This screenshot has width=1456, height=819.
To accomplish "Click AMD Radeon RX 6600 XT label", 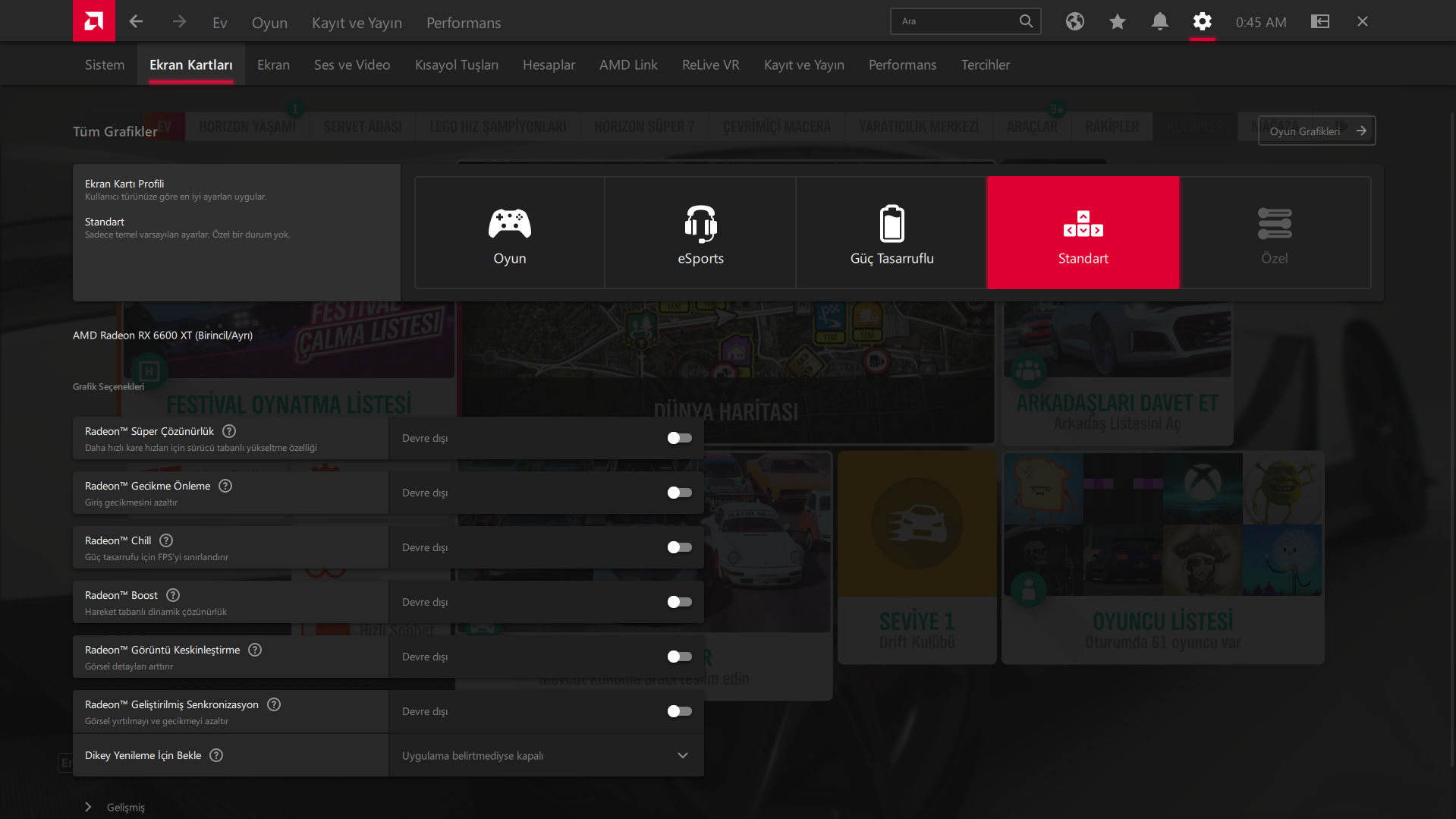I will coord(162,335).
